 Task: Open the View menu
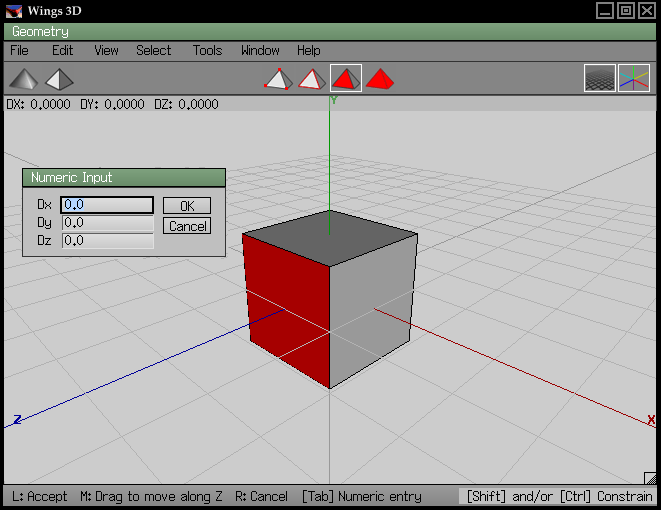click(106, 51)
